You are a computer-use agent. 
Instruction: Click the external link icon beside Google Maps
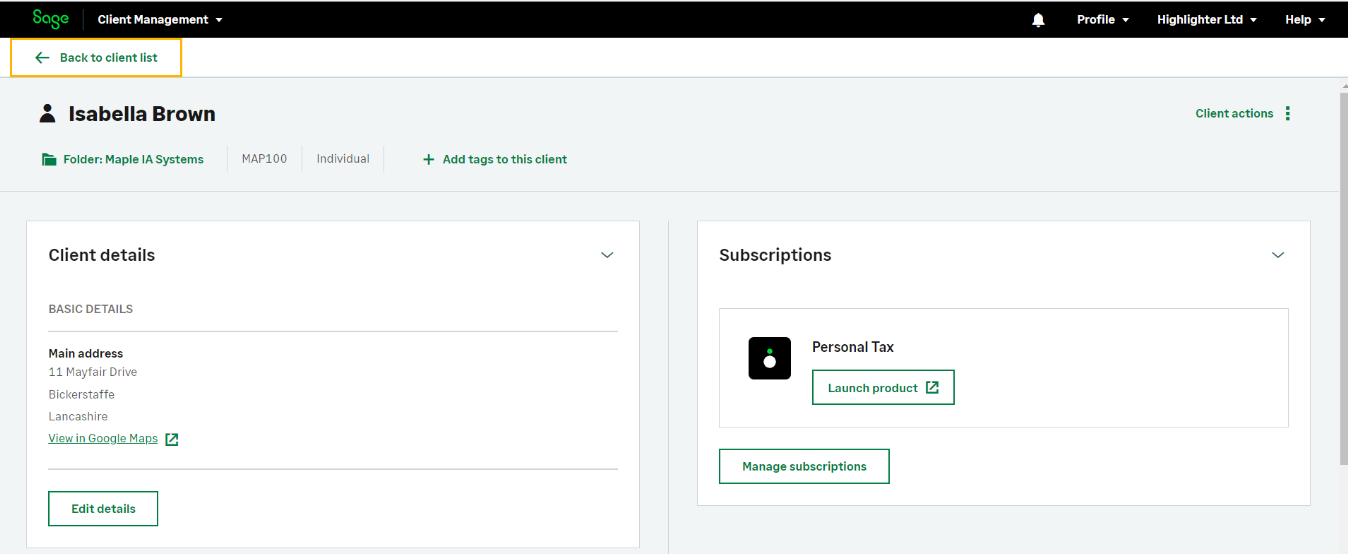(172, 439)
